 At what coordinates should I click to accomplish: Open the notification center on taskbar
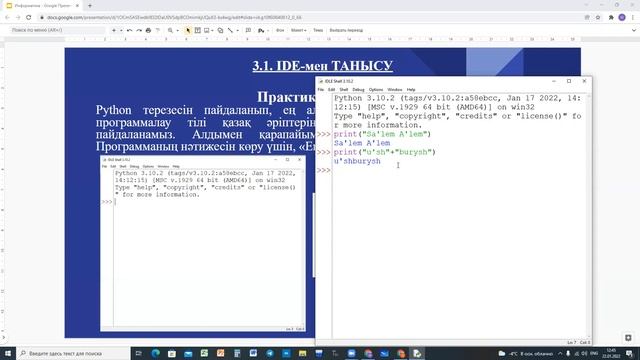click(629, 353)
